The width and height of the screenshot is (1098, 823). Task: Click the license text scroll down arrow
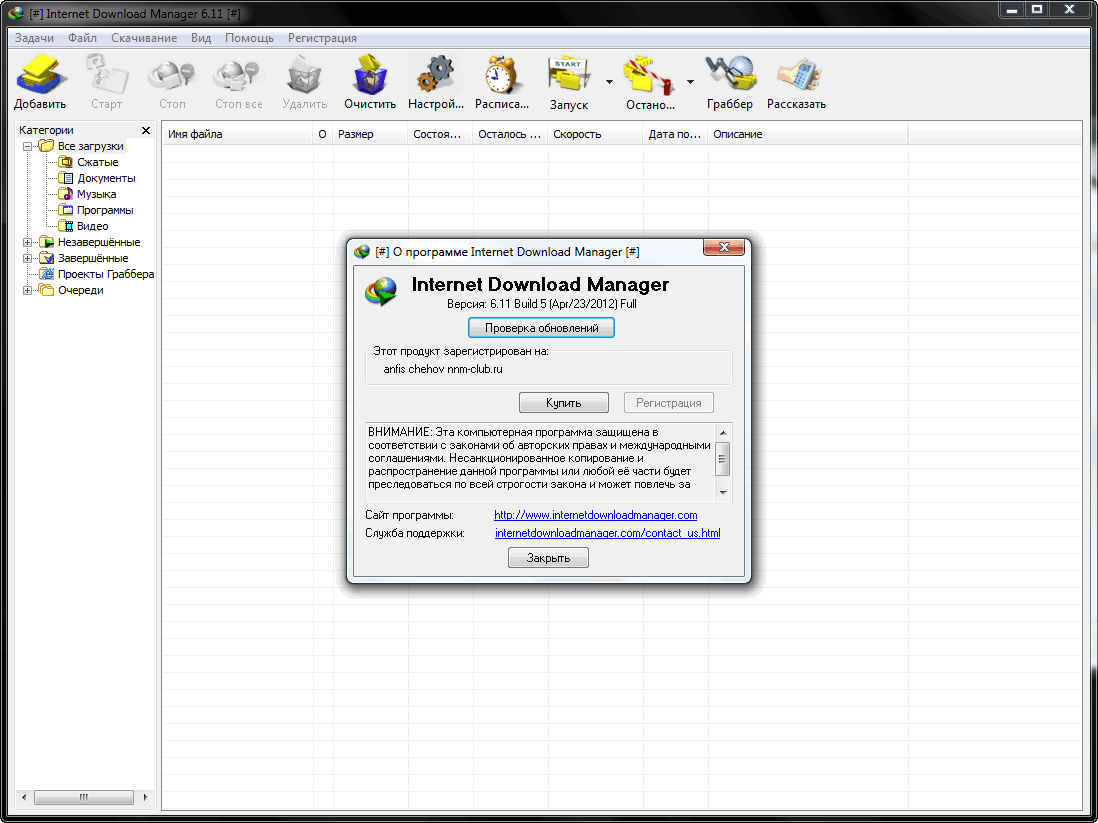click(723, 492)
